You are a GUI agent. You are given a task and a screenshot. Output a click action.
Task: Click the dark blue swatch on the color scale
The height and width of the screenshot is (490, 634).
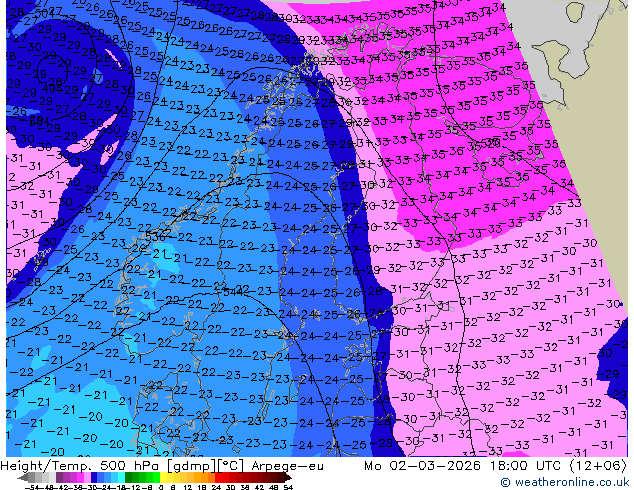(x=94, y=478)
